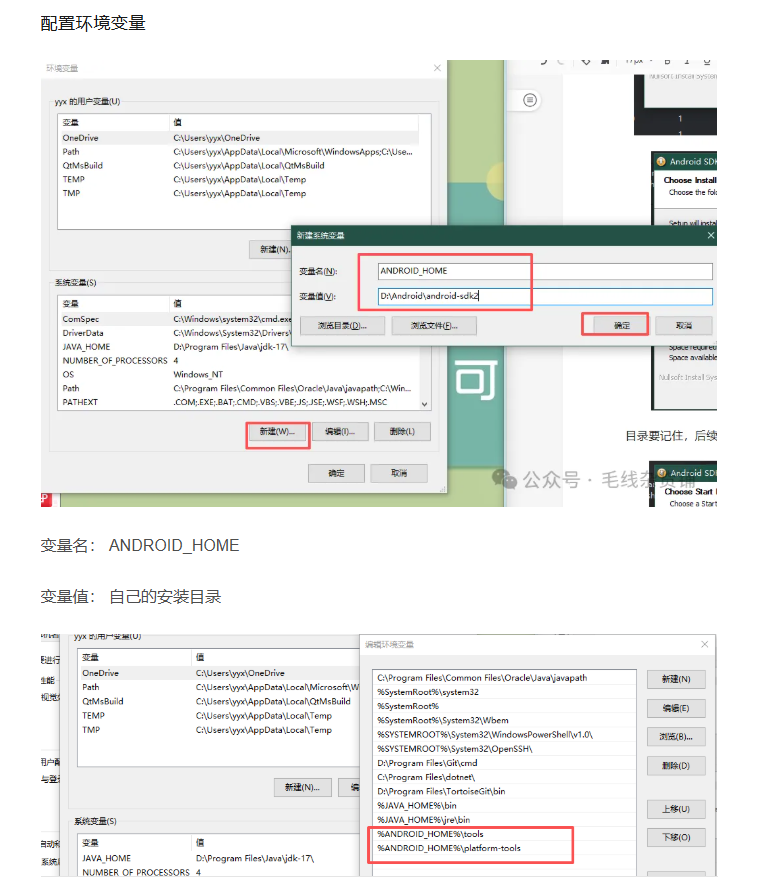The image size is (758, 880).
Task: Click the 变量名 field containing ANDROID_HOME
Action: click(x=545, y=271)
